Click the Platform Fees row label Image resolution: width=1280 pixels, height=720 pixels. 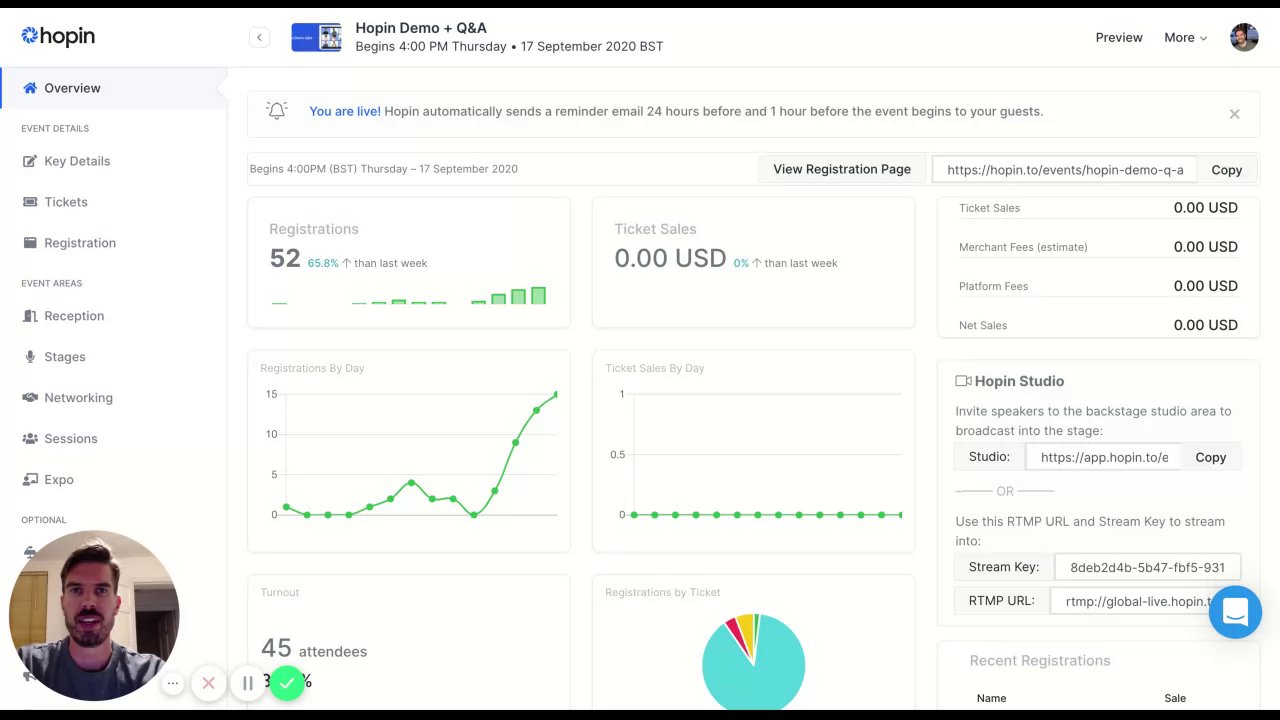(x=993, y=286)
